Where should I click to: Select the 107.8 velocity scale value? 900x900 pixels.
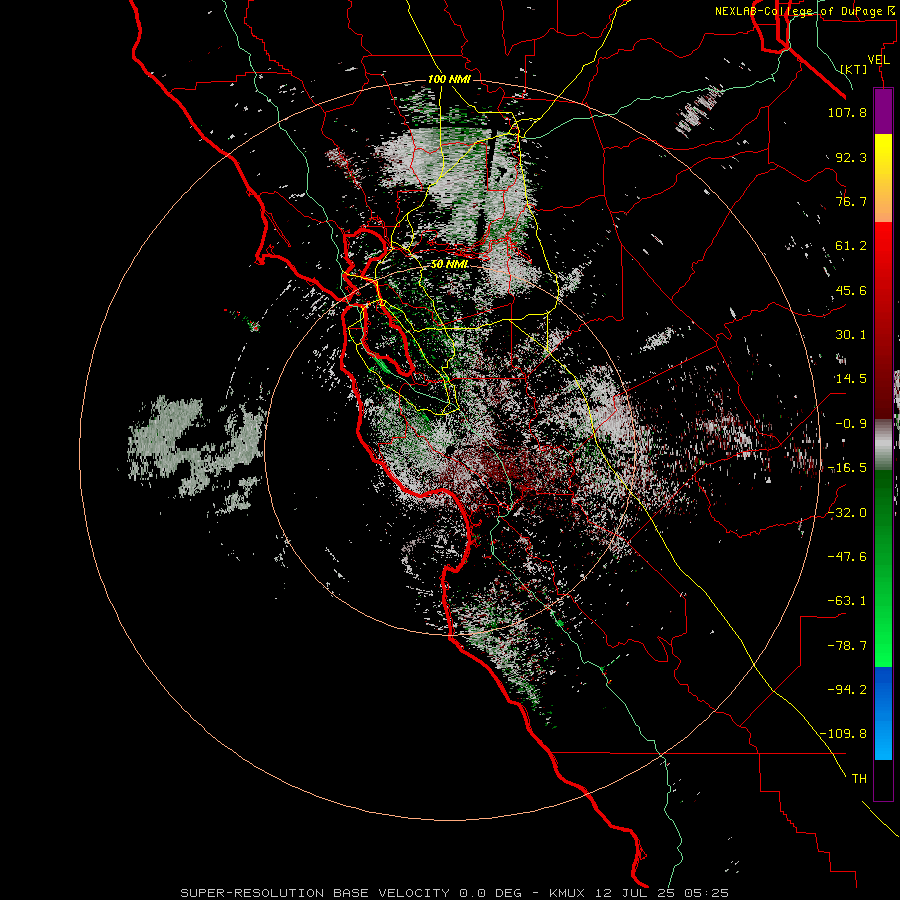[847, 112]
